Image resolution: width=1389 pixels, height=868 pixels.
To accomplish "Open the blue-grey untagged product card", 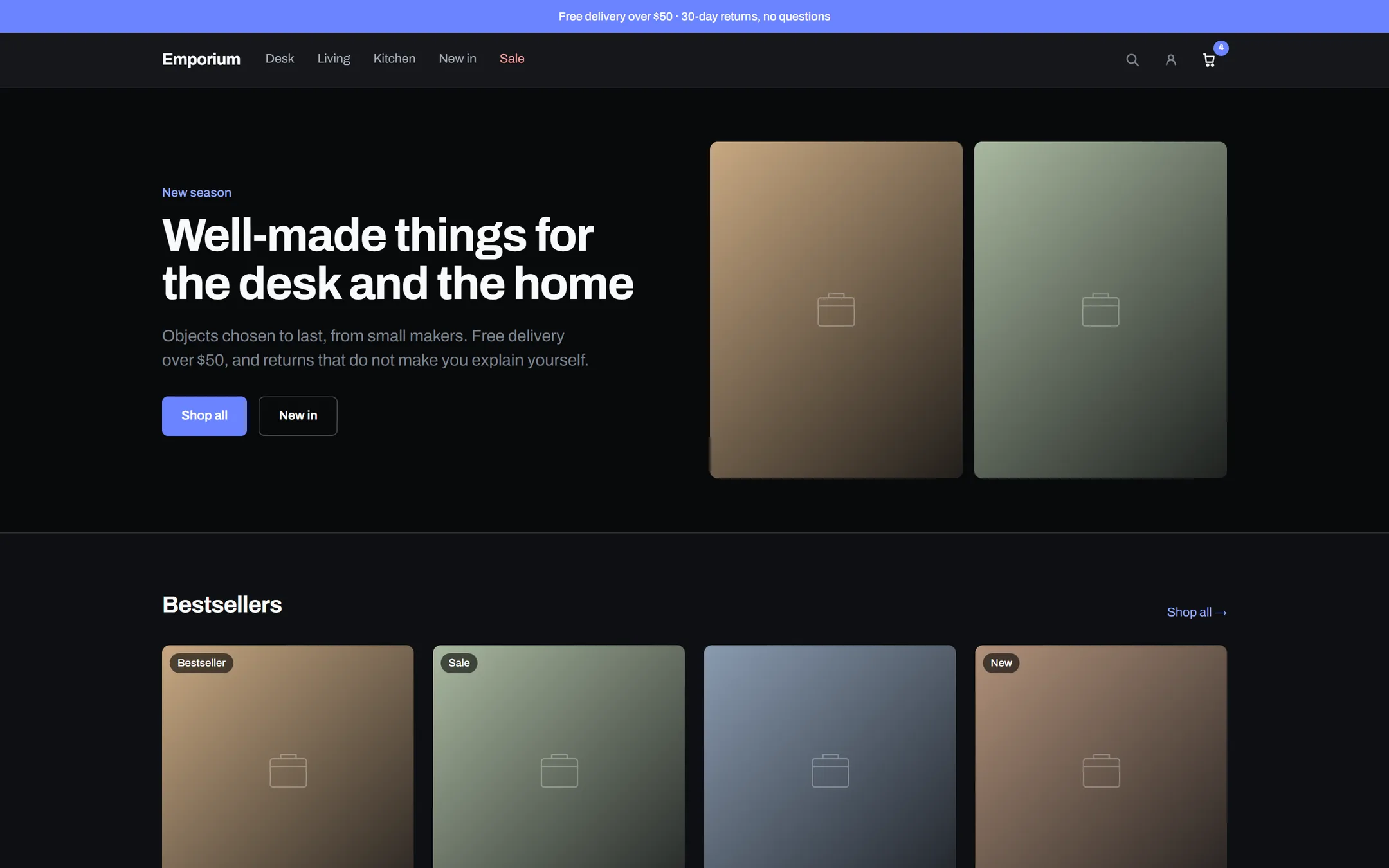I will click(830, 757).
